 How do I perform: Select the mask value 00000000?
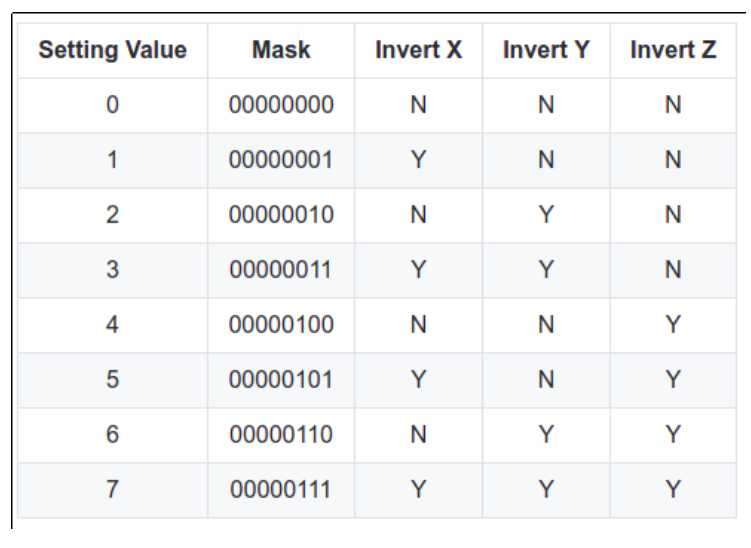tap(281, 106)
